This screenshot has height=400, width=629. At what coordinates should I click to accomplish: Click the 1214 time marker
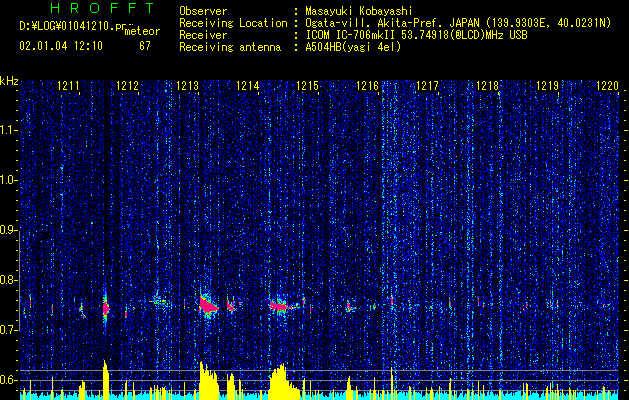tap(248, 85)
